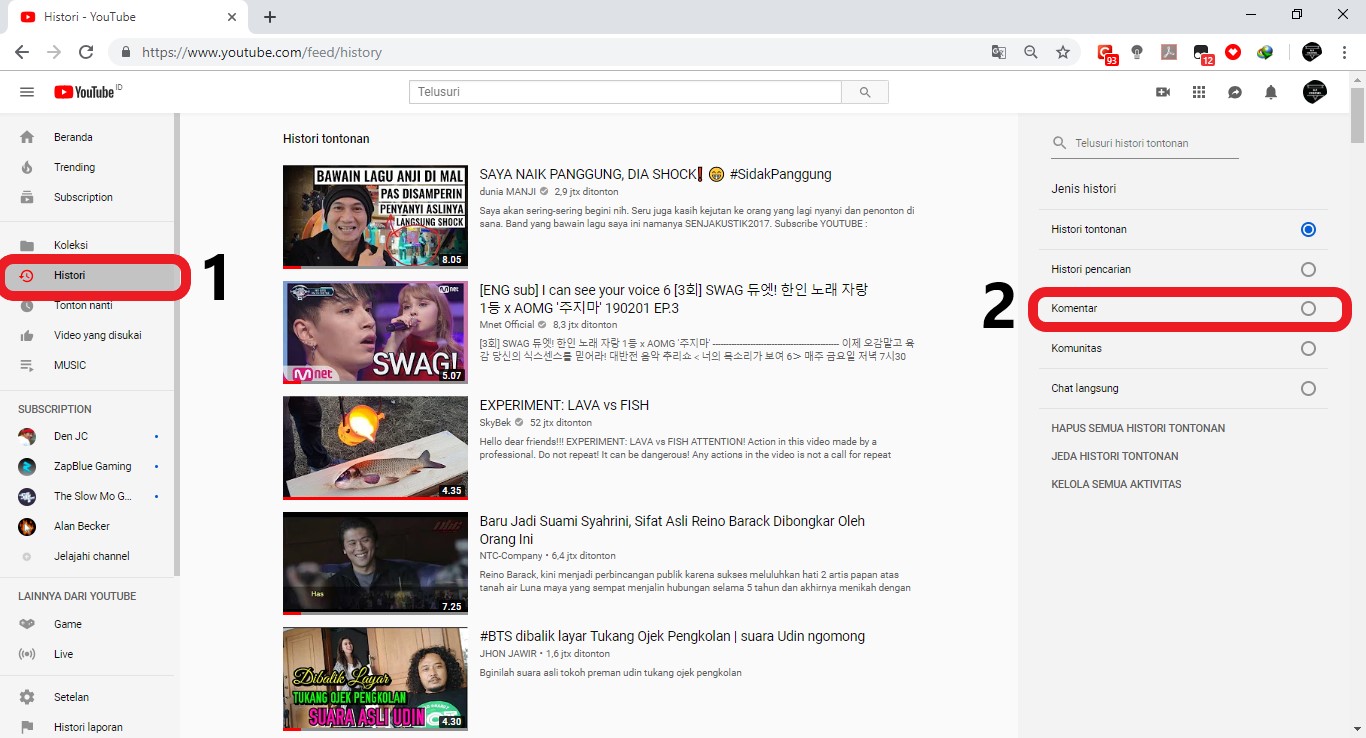Click the MUSIC playlist icon

pyautogui.click(x=27, y=365)
